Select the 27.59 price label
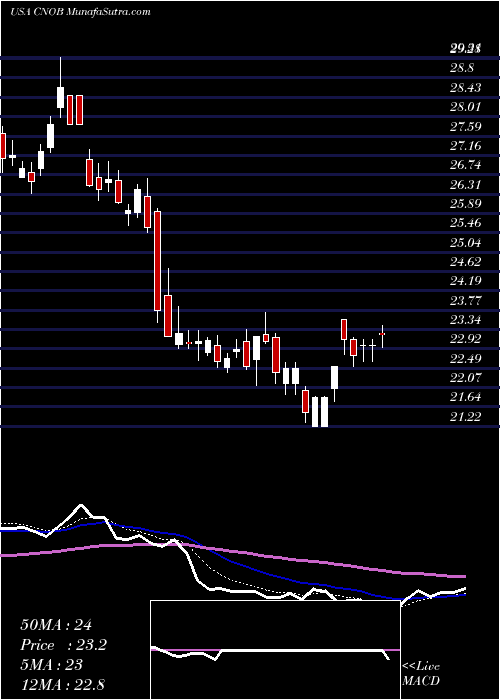500x700 pixels. point(466,126)
